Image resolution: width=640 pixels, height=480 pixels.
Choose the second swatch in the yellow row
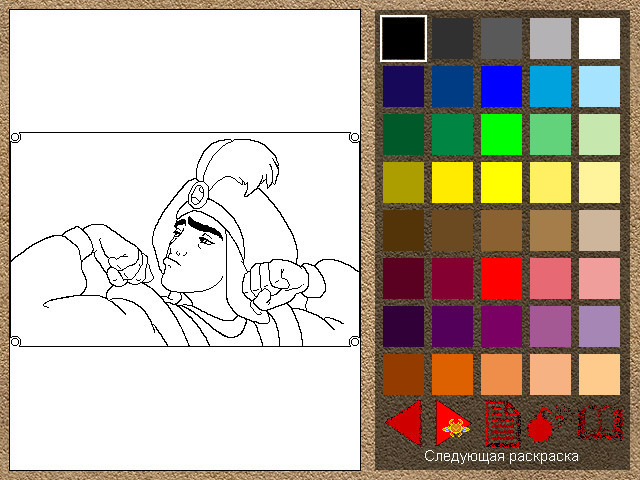pos(452,182)
